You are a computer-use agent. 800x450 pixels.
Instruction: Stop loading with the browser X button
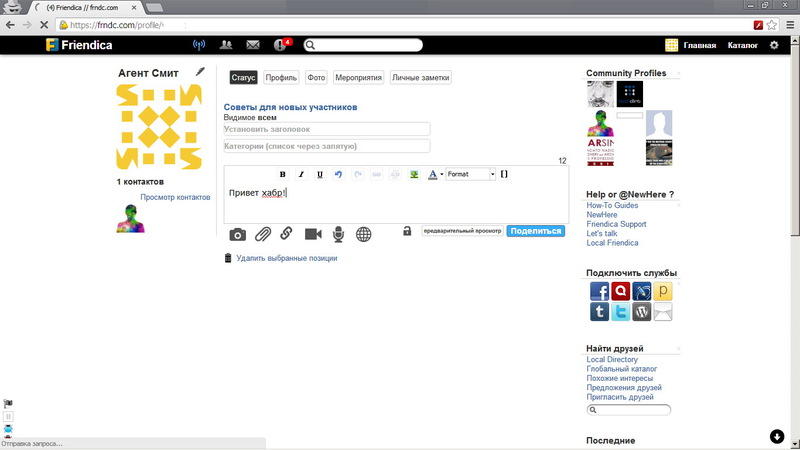click(44, 24)
